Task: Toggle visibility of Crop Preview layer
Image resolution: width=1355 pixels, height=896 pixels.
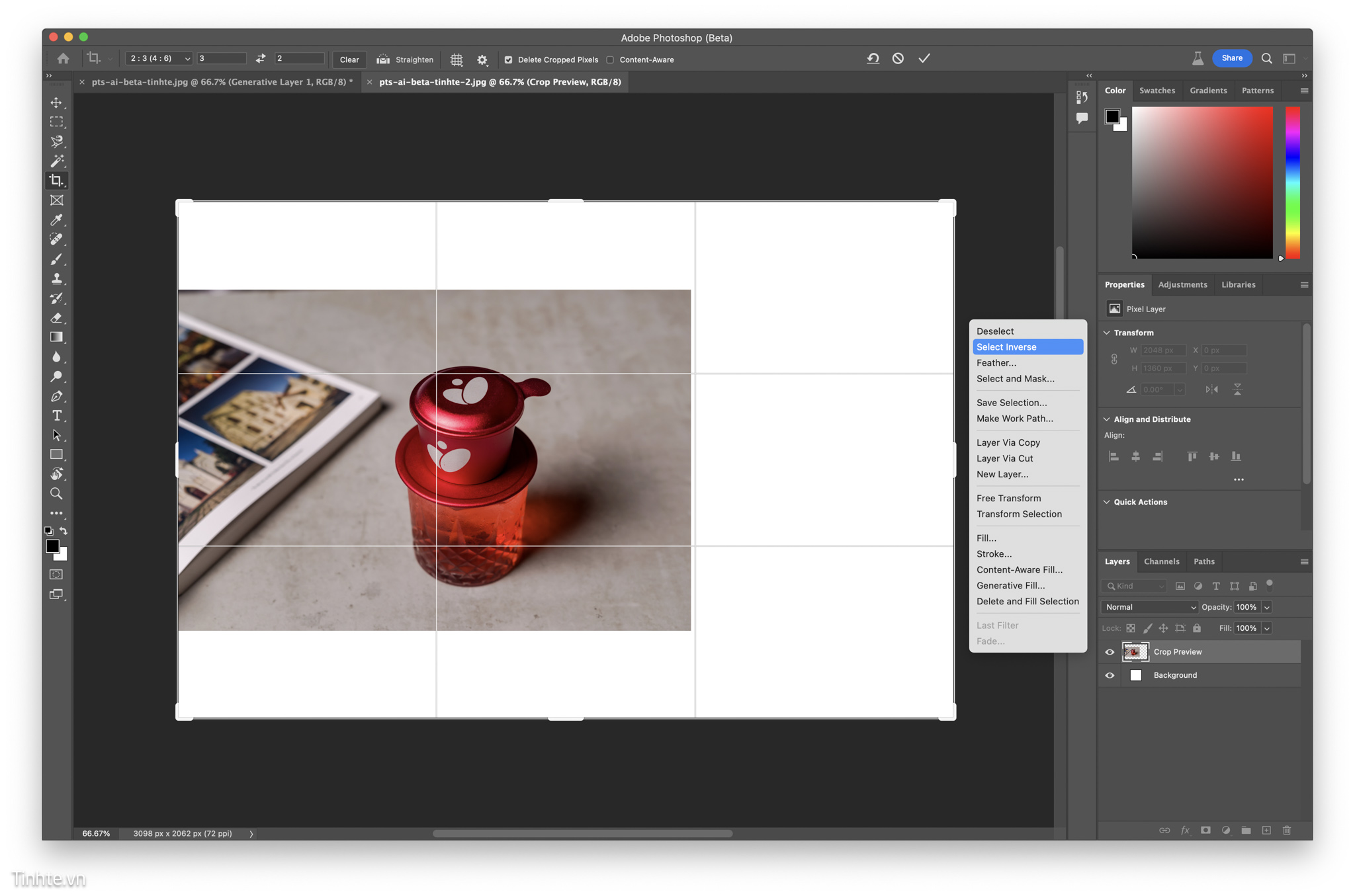Action: [1109, 651]
